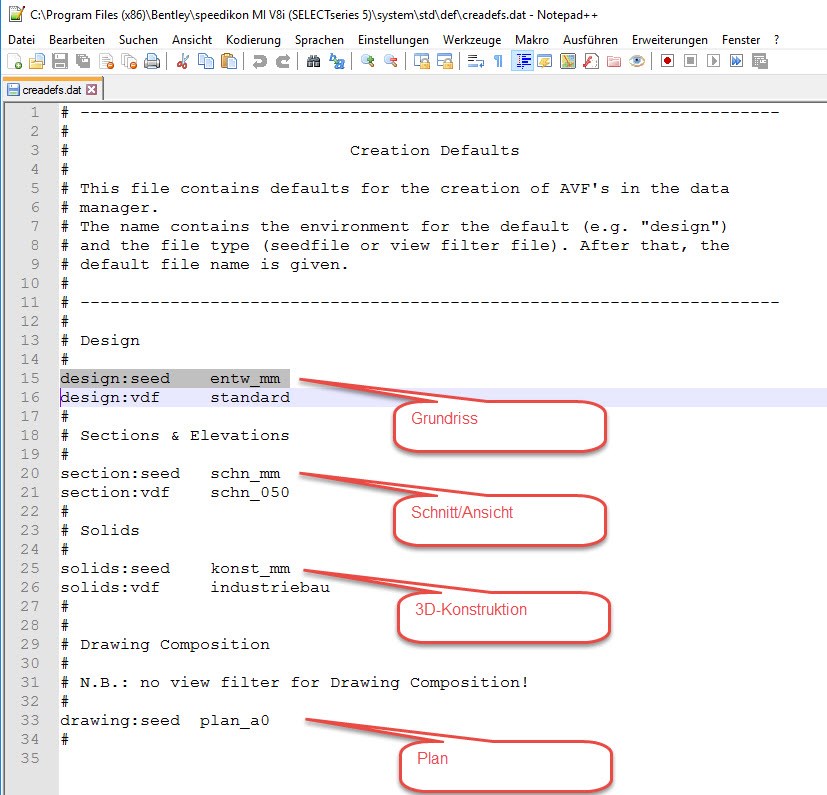The height and width of the screenshot is (795, 827).
Task: Click the text 'schn_050'
Action: [250, 493]
